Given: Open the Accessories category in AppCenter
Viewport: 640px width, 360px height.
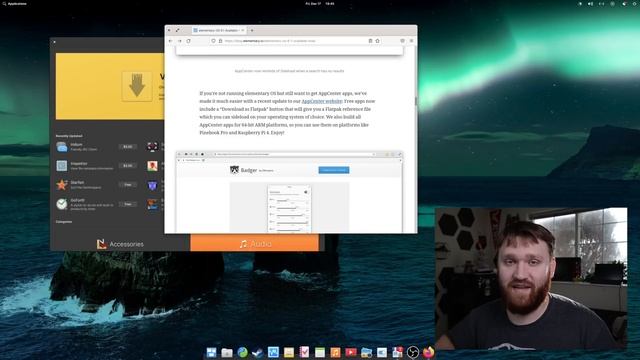Looking at the screenshot, I should click(x=120, y=244).
